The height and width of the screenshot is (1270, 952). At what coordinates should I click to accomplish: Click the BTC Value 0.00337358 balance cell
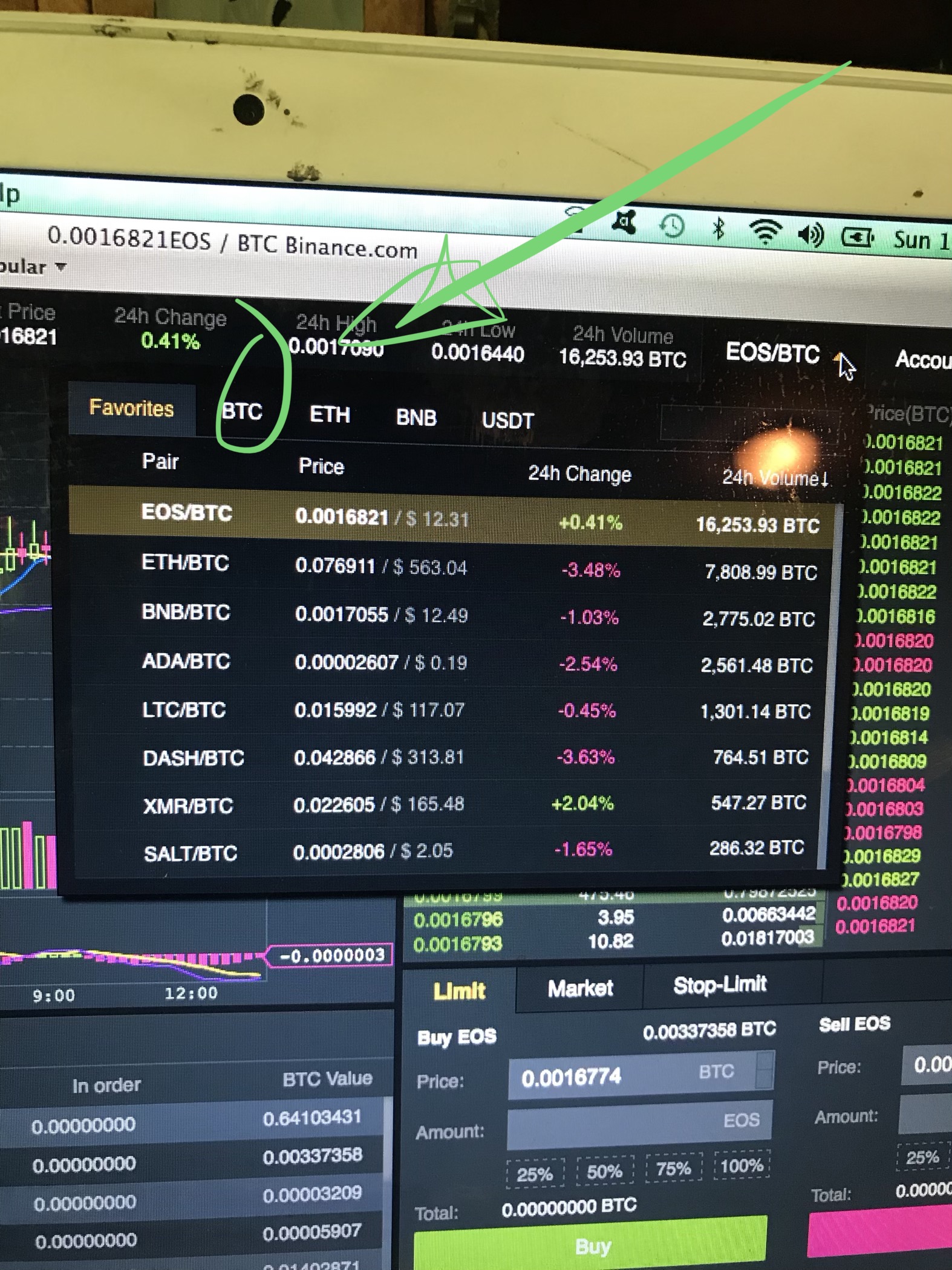312,1156
